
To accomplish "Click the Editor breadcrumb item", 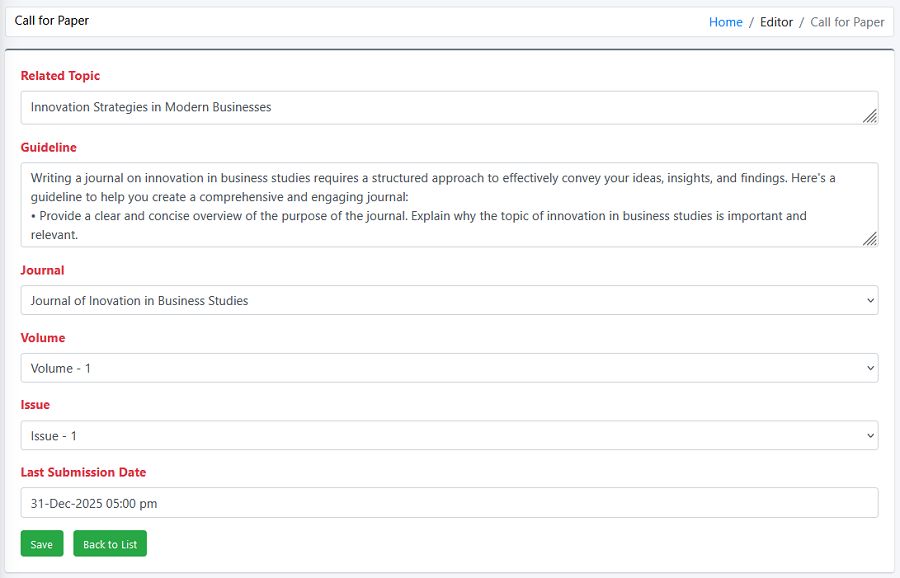I will [776, 22].
